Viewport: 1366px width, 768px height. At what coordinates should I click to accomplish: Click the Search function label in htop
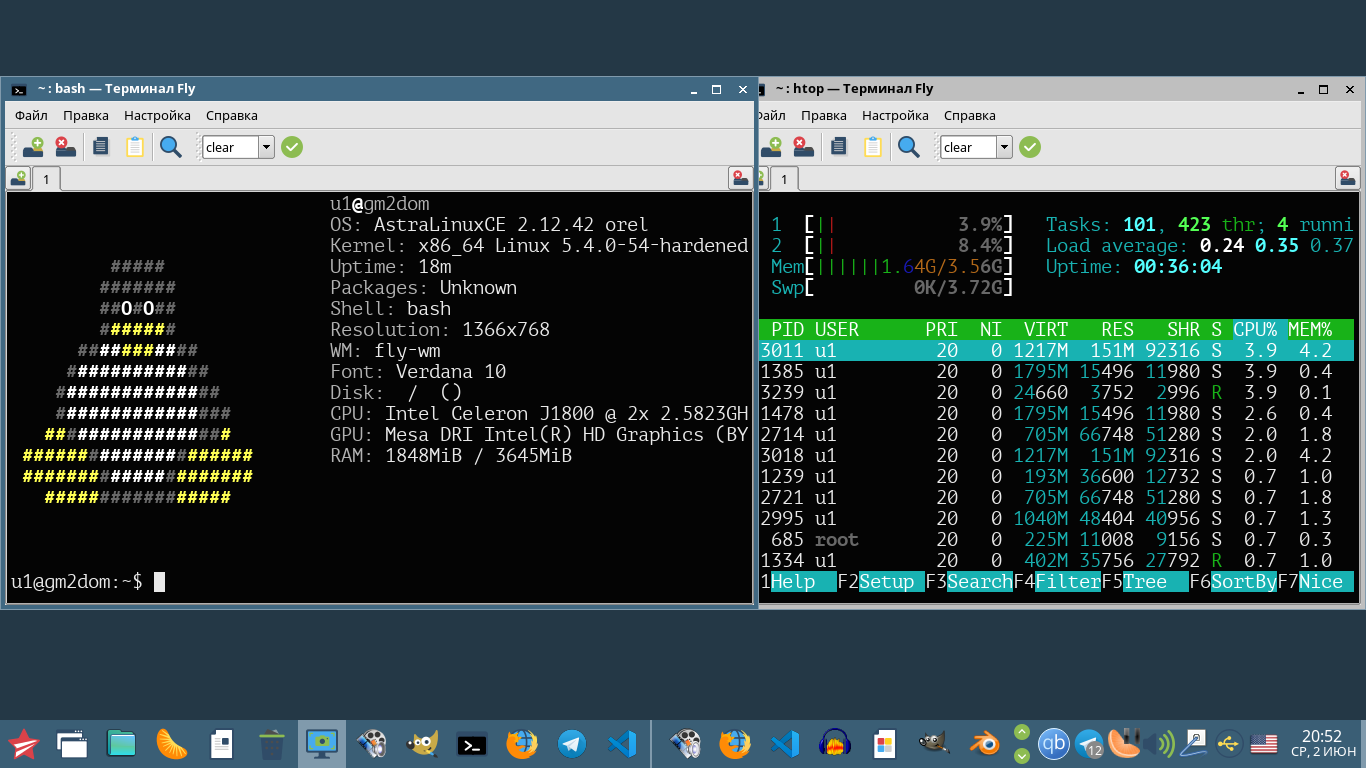(x=979, y=582)
